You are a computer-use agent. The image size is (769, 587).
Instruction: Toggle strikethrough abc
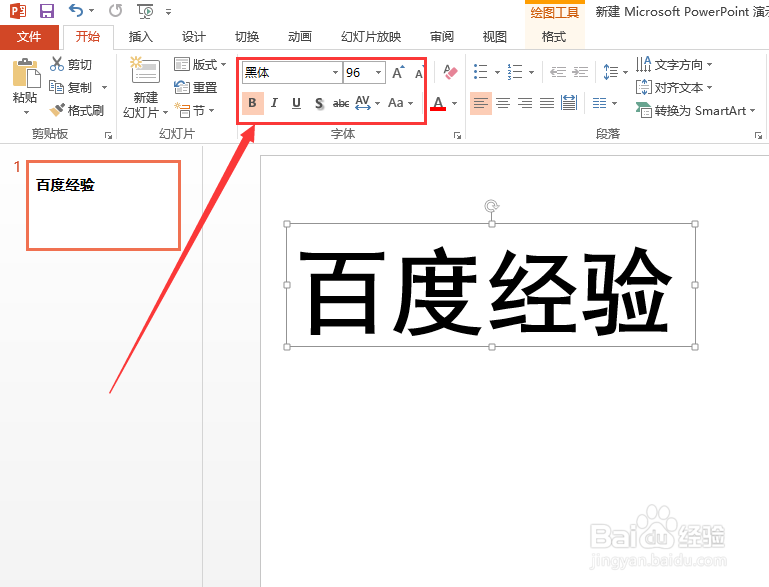(x=341, y=103)
